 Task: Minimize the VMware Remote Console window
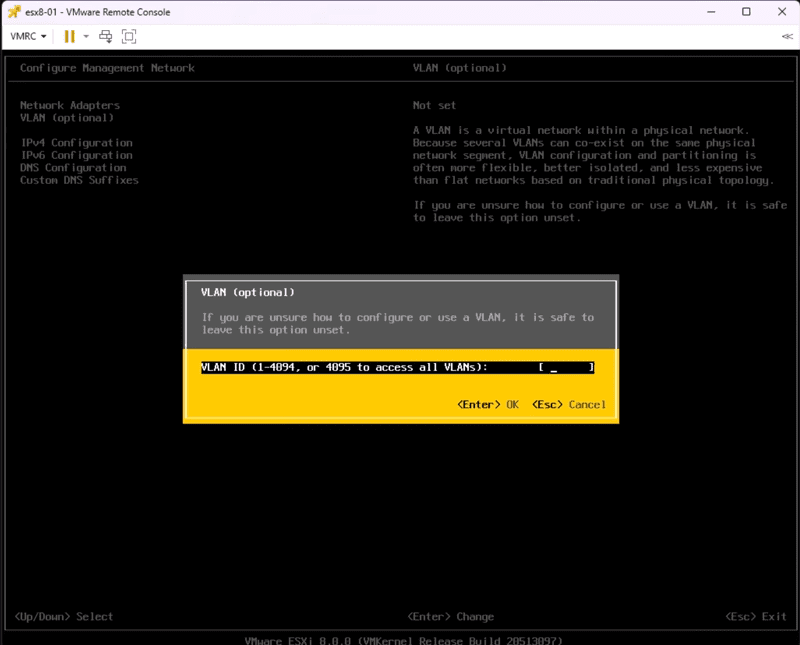click(x=711, y=12)
